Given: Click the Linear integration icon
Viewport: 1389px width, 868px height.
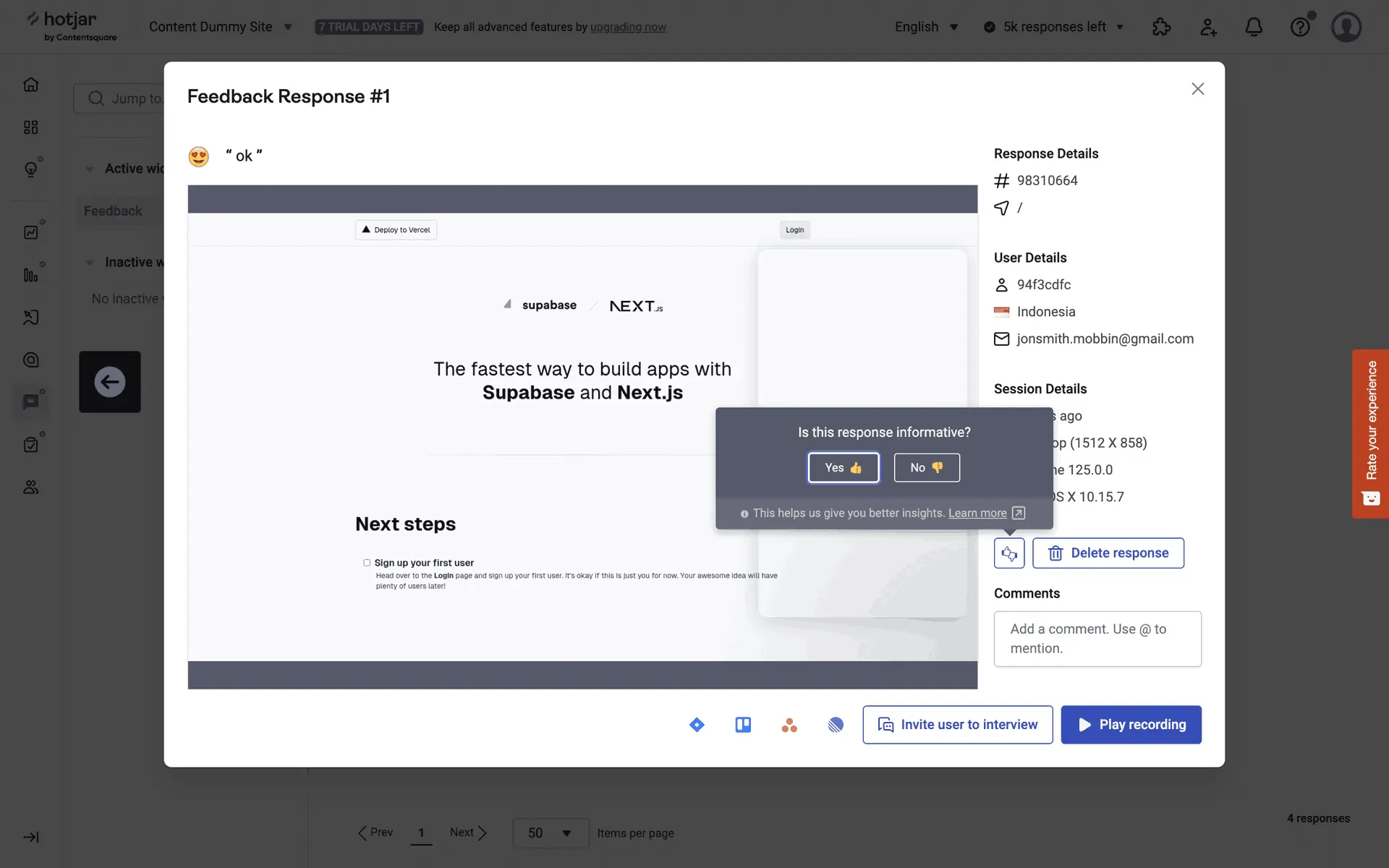Looking at the screenshot, I should [x=836, y=725].
